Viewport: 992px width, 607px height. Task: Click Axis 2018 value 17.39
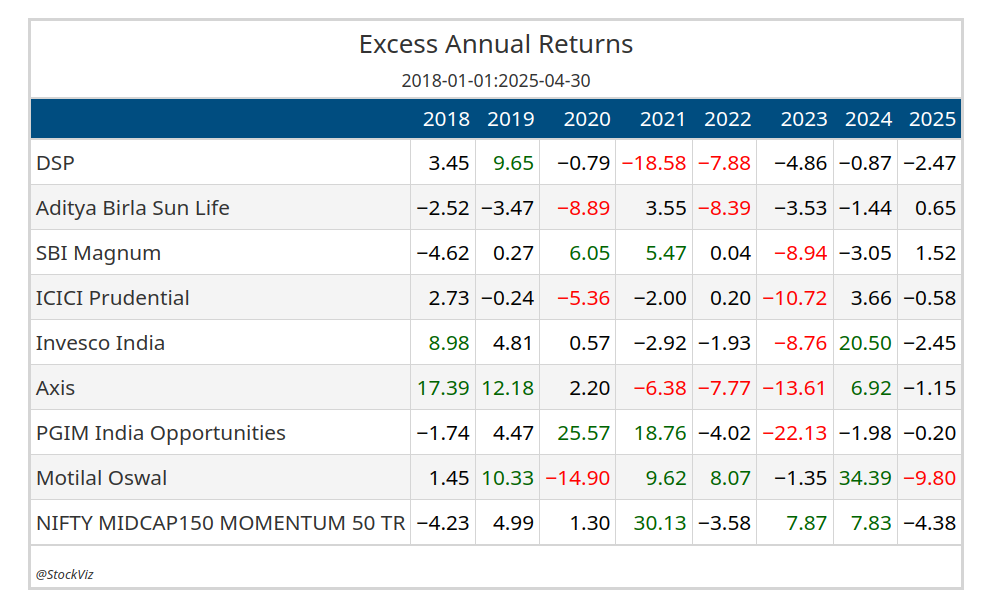pyautogui.click(x=443, y=388)
